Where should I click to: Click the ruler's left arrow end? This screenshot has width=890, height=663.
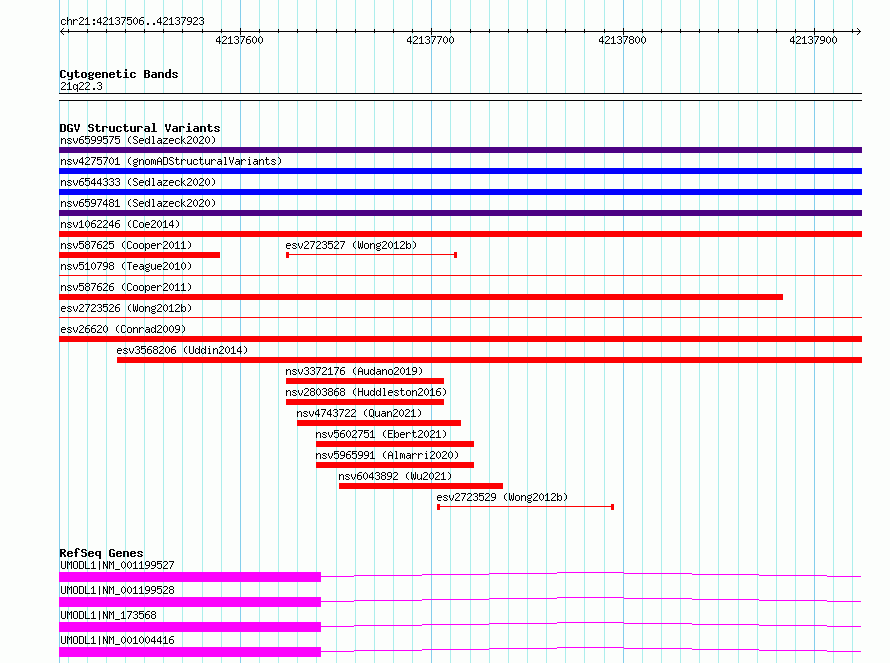[63, 32]
